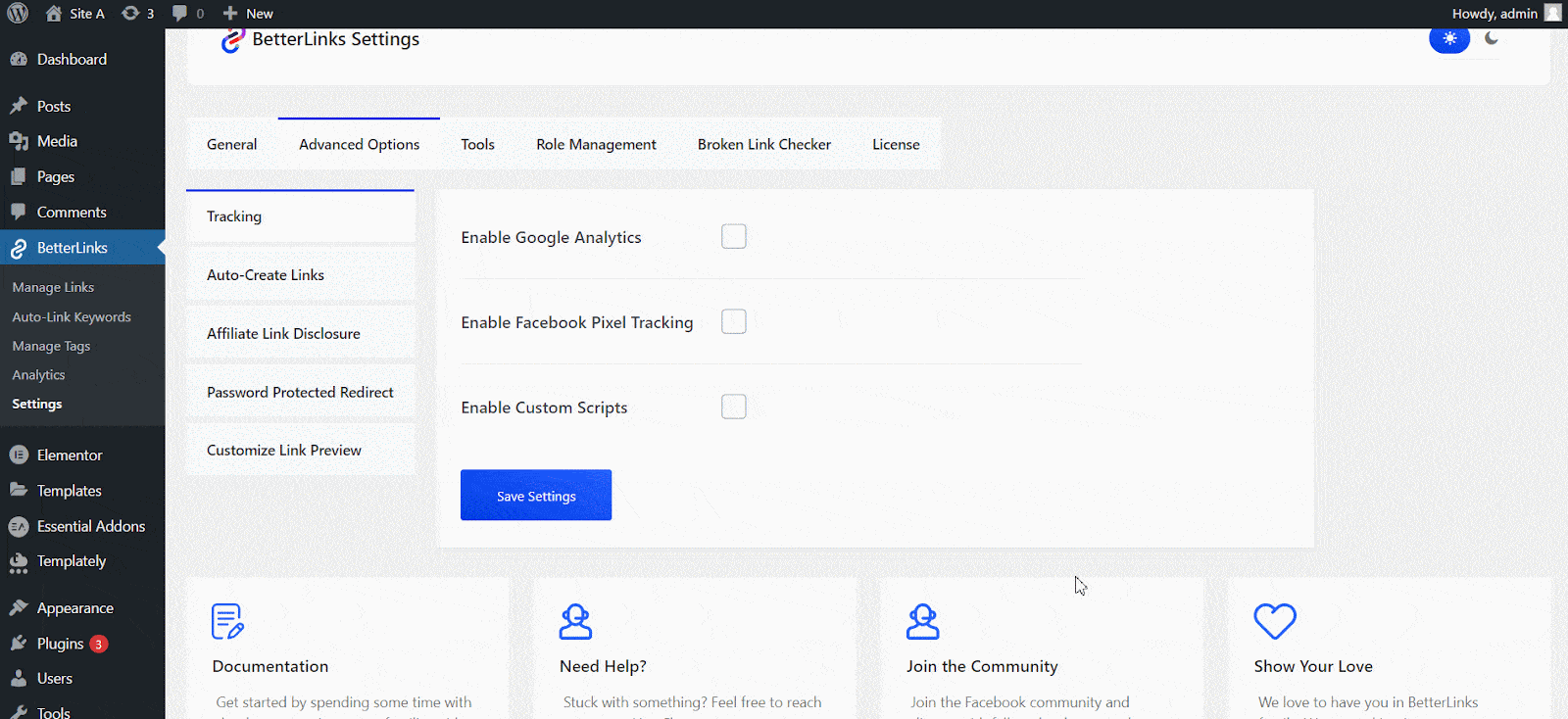
Task: Open Manage Tags submenu item
Action: [51, 346]
